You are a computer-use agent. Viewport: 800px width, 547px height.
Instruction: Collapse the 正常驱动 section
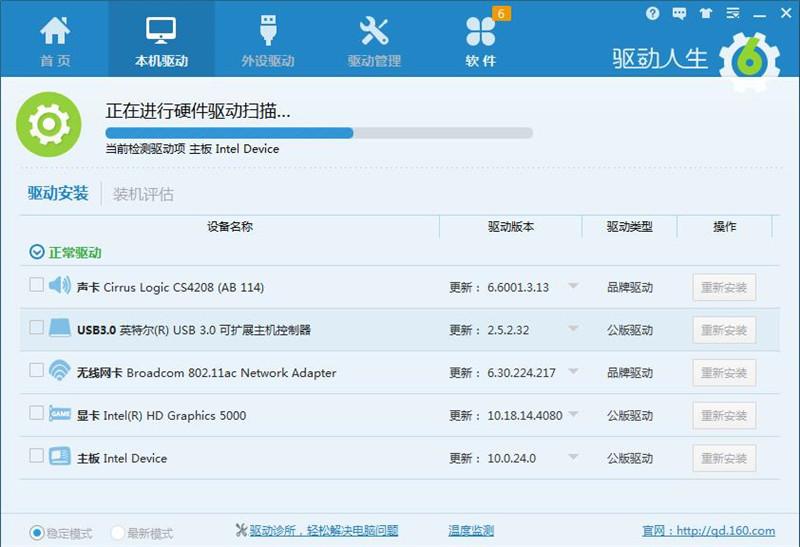(37, 253)
